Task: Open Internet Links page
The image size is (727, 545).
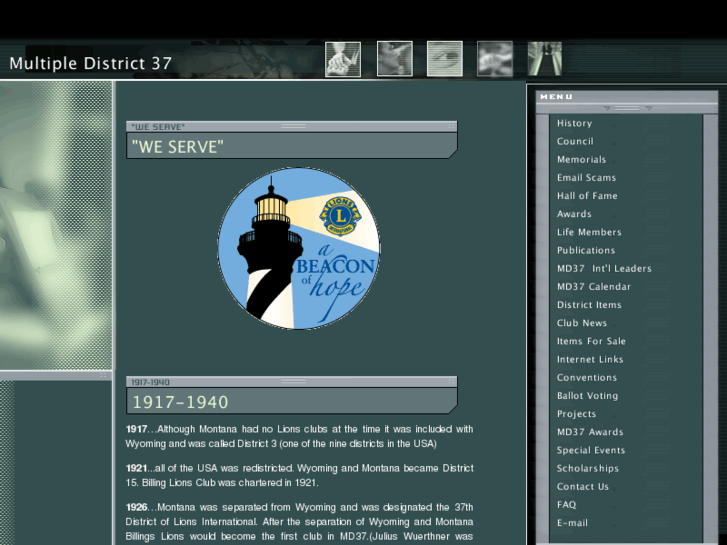Action: (590, 359)
